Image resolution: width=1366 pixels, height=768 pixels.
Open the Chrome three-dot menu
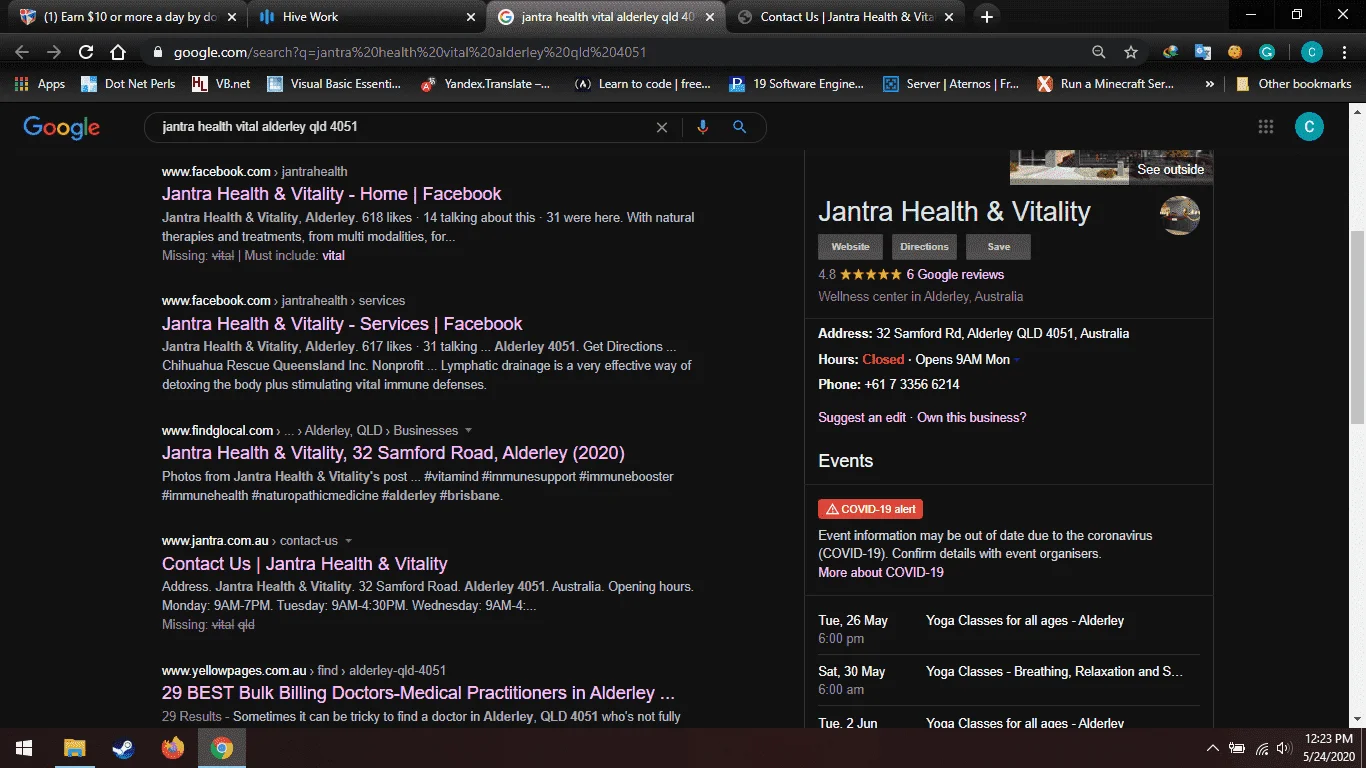coord(1345,52)
